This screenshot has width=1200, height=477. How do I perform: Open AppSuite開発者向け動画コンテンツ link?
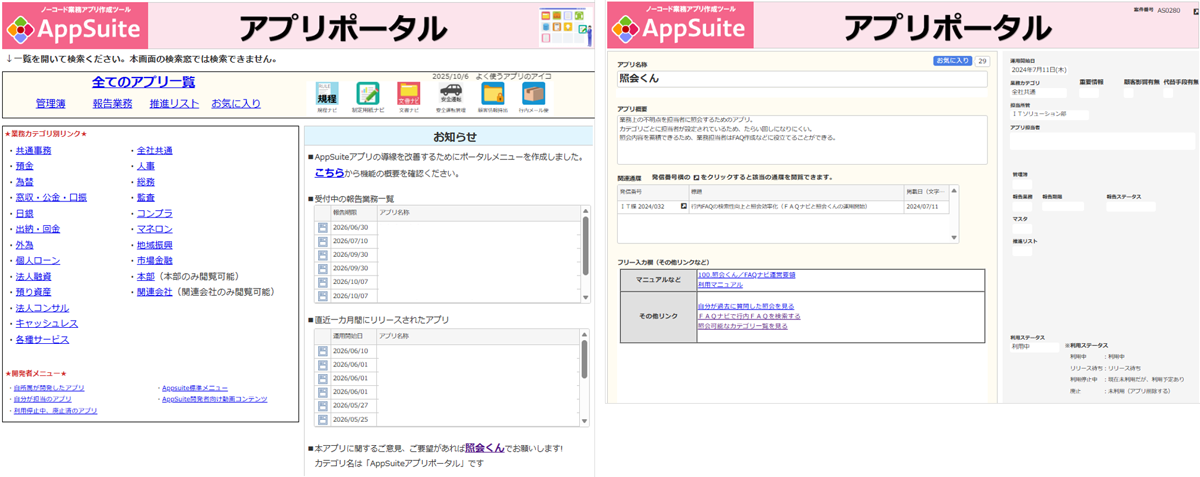[214, 398]
